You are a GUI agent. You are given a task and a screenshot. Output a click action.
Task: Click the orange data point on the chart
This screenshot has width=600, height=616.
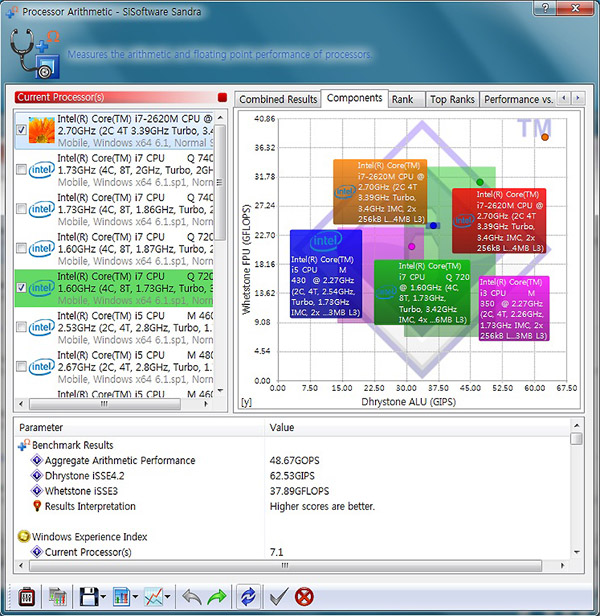pyautogui.click(x=545, y=137)
